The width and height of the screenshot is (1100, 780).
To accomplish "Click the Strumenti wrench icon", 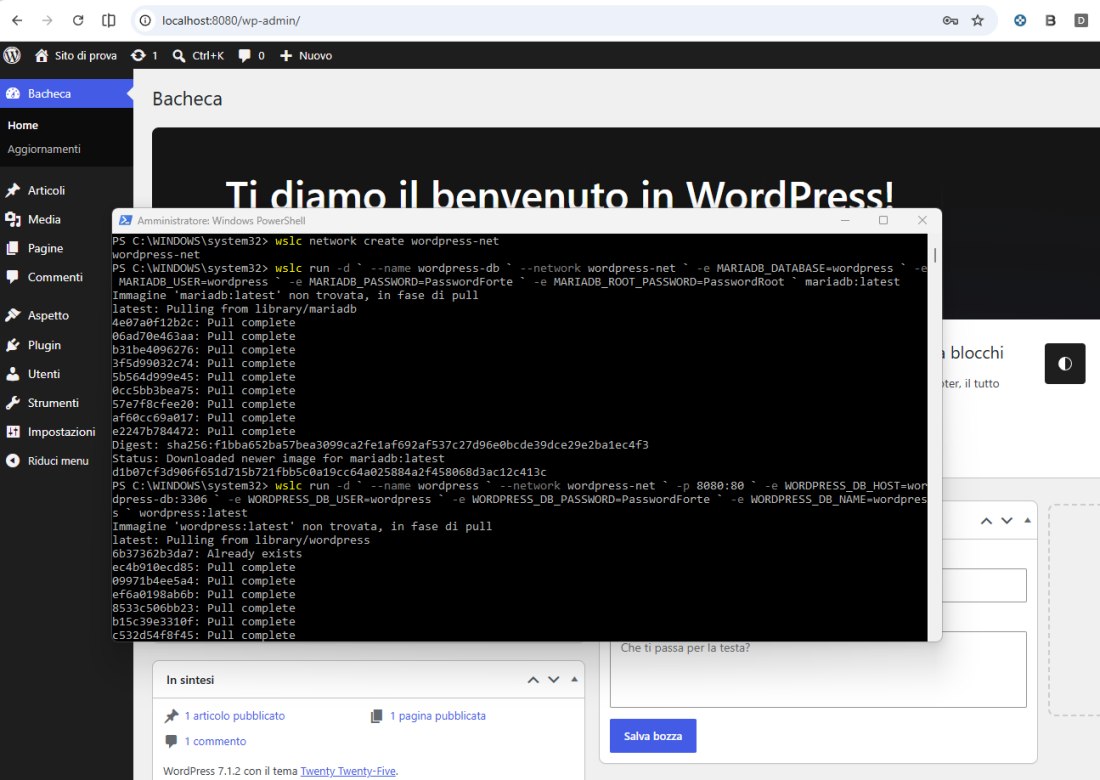I will 13,403.
